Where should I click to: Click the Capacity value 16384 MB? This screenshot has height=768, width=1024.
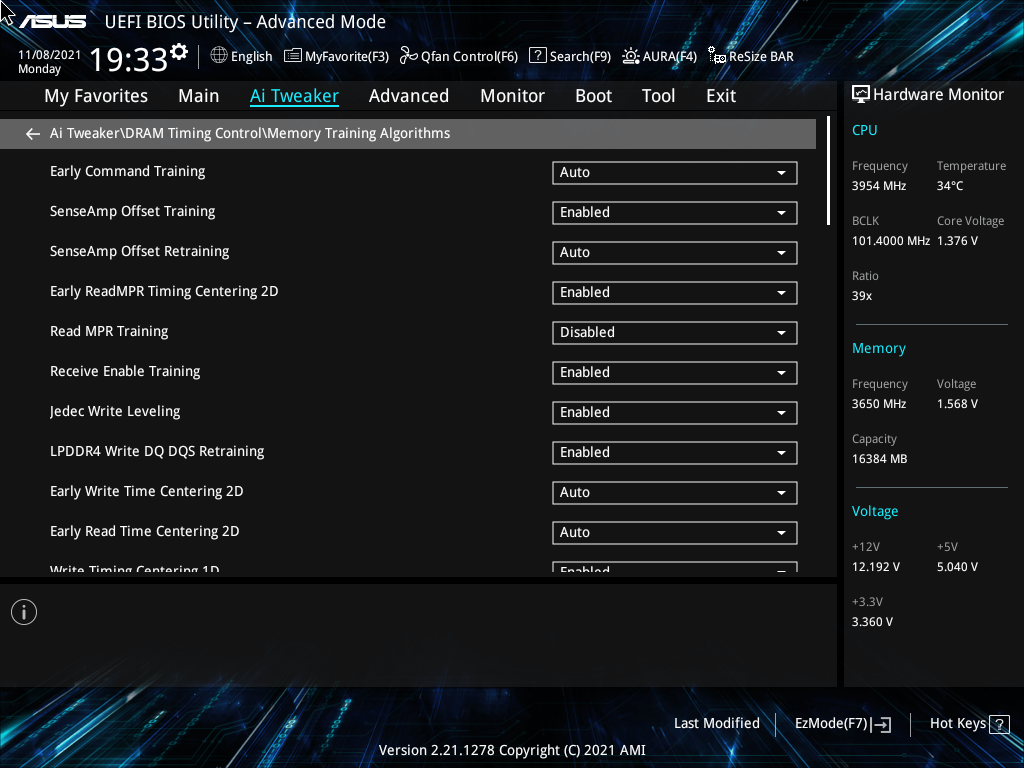[x=880, y=459]
